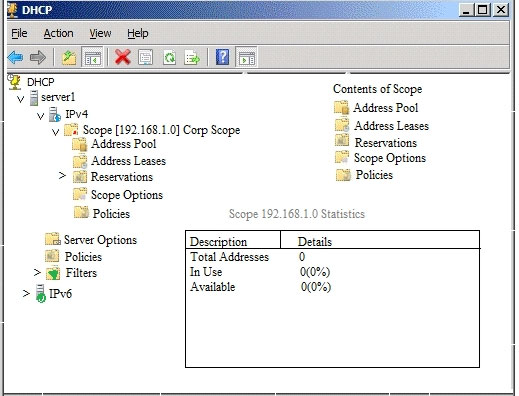519x396 pixels.
Task: Click the gray Forward arrow icon
Action: [38, 57]
